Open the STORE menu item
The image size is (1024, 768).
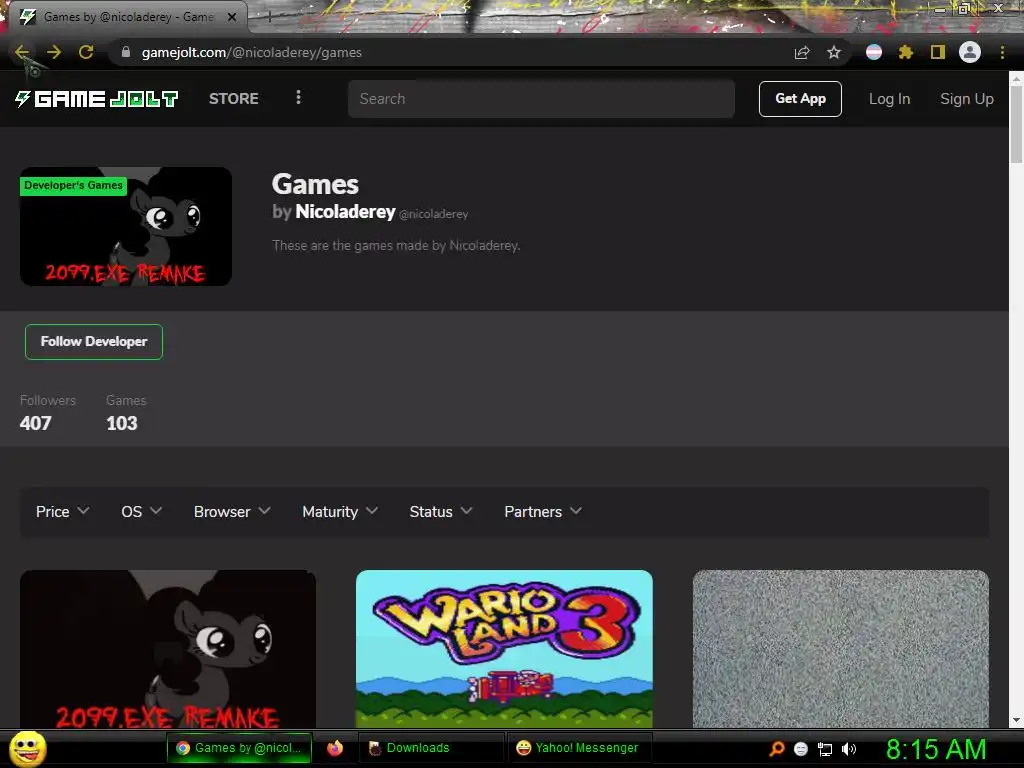coord(234,99)
